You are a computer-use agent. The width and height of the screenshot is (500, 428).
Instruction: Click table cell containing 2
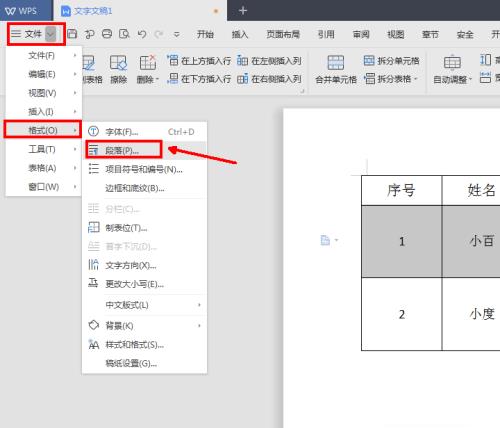[x=402, y=314]
